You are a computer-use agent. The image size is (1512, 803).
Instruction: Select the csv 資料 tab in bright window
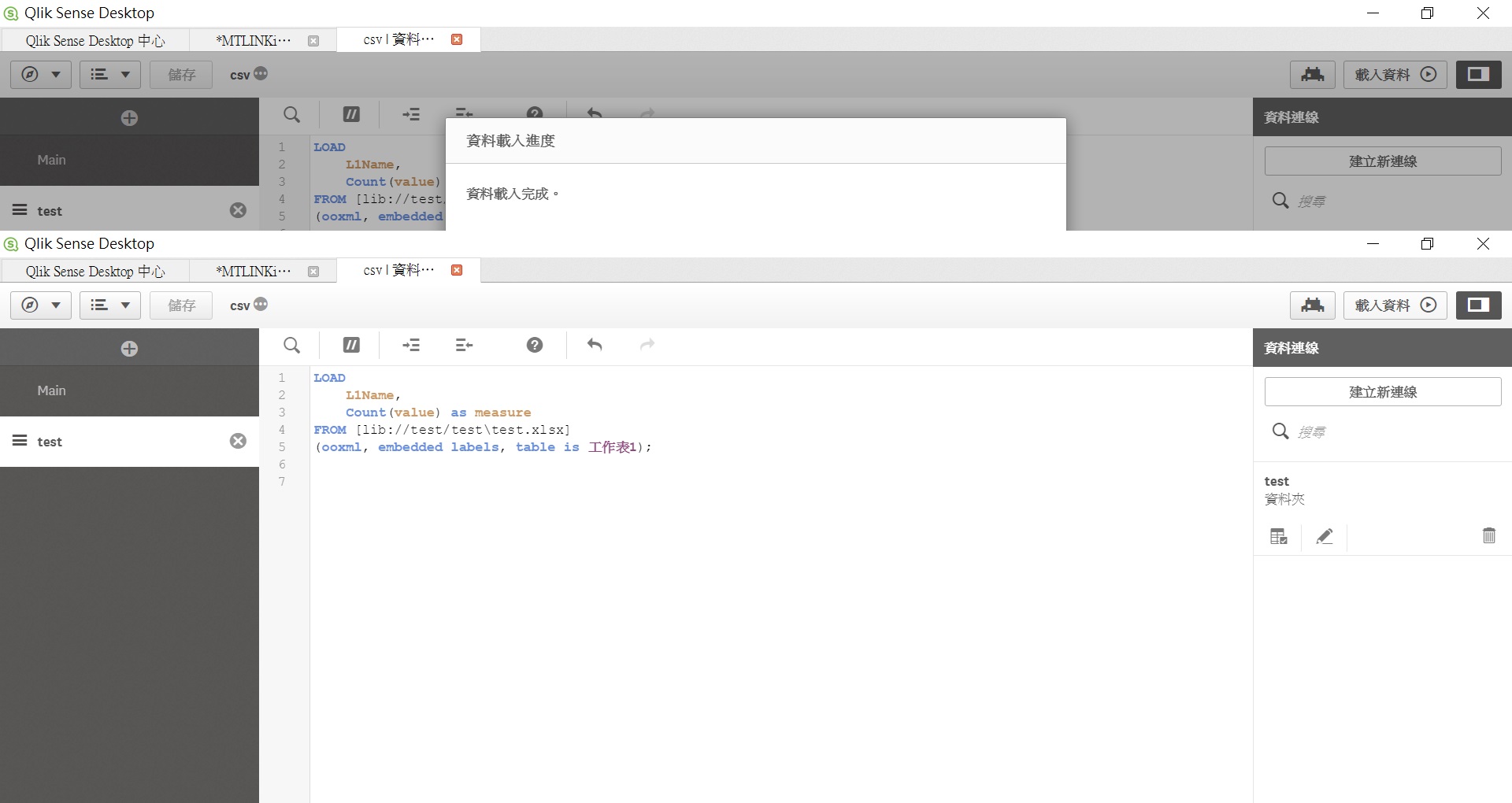pos(398,270)
